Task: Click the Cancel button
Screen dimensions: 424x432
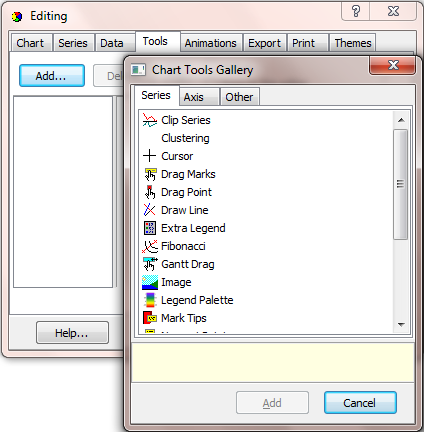Action: (360, 403)
